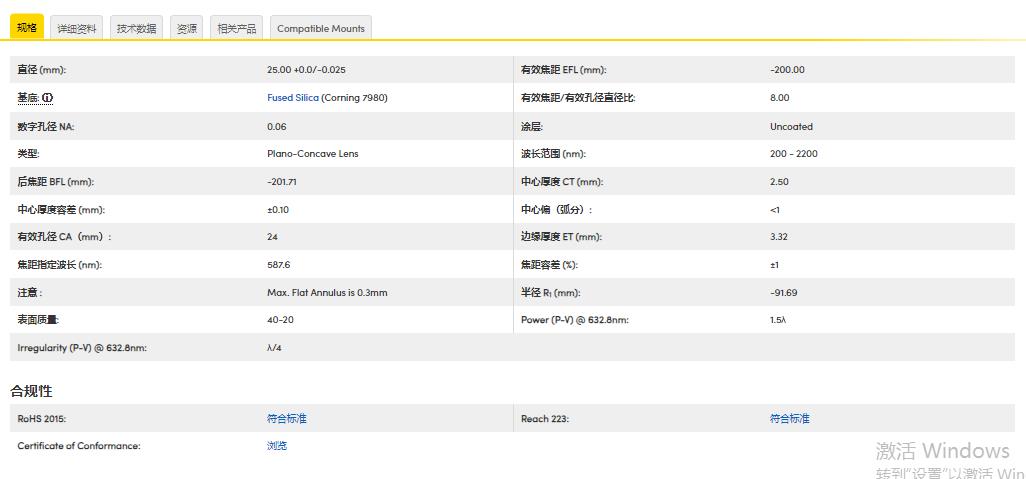
Task: Select the 规格 tab
Action: [x=27, y=27]
